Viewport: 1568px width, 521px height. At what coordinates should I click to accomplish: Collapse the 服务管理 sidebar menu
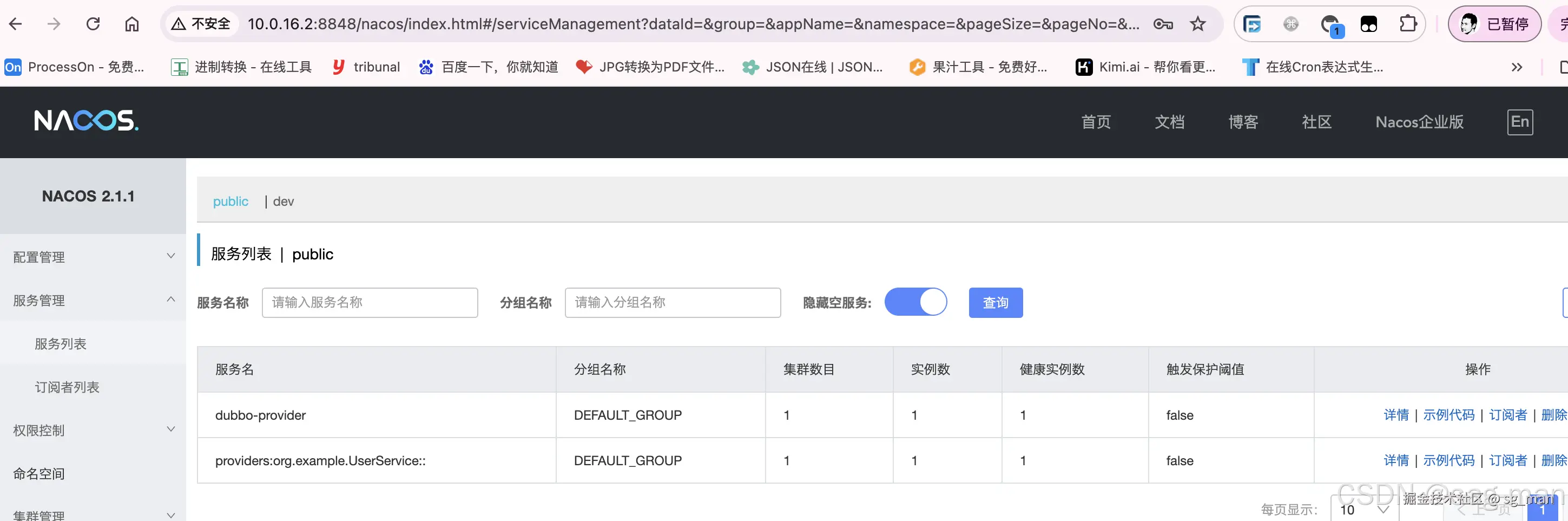tap(93, 300)
